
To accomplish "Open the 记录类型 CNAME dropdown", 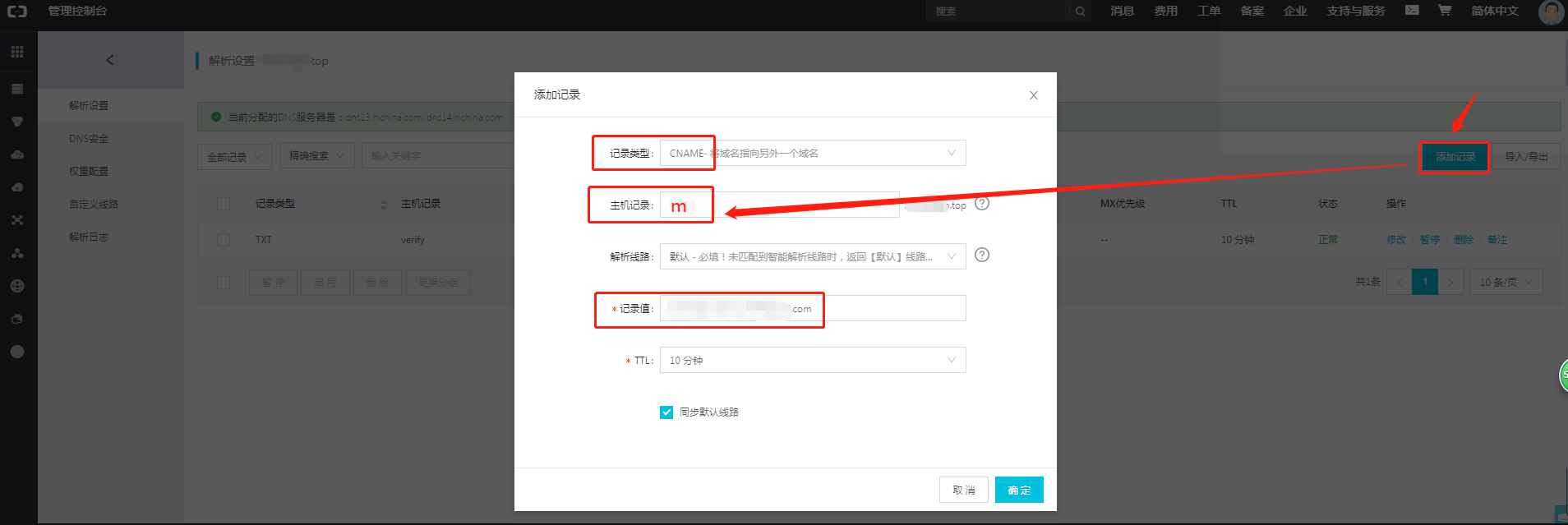I will (x=813, y=153).
